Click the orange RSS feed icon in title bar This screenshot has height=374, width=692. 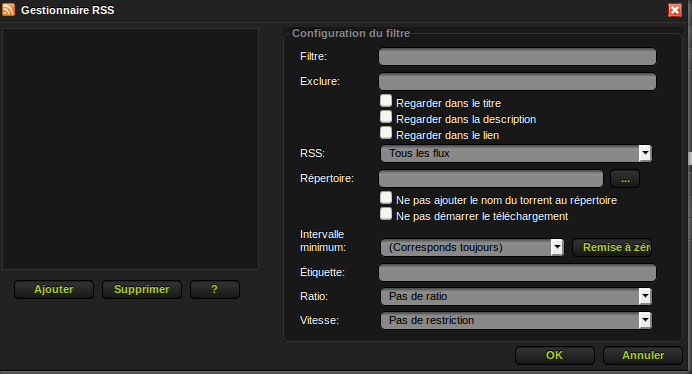(8, 10)
